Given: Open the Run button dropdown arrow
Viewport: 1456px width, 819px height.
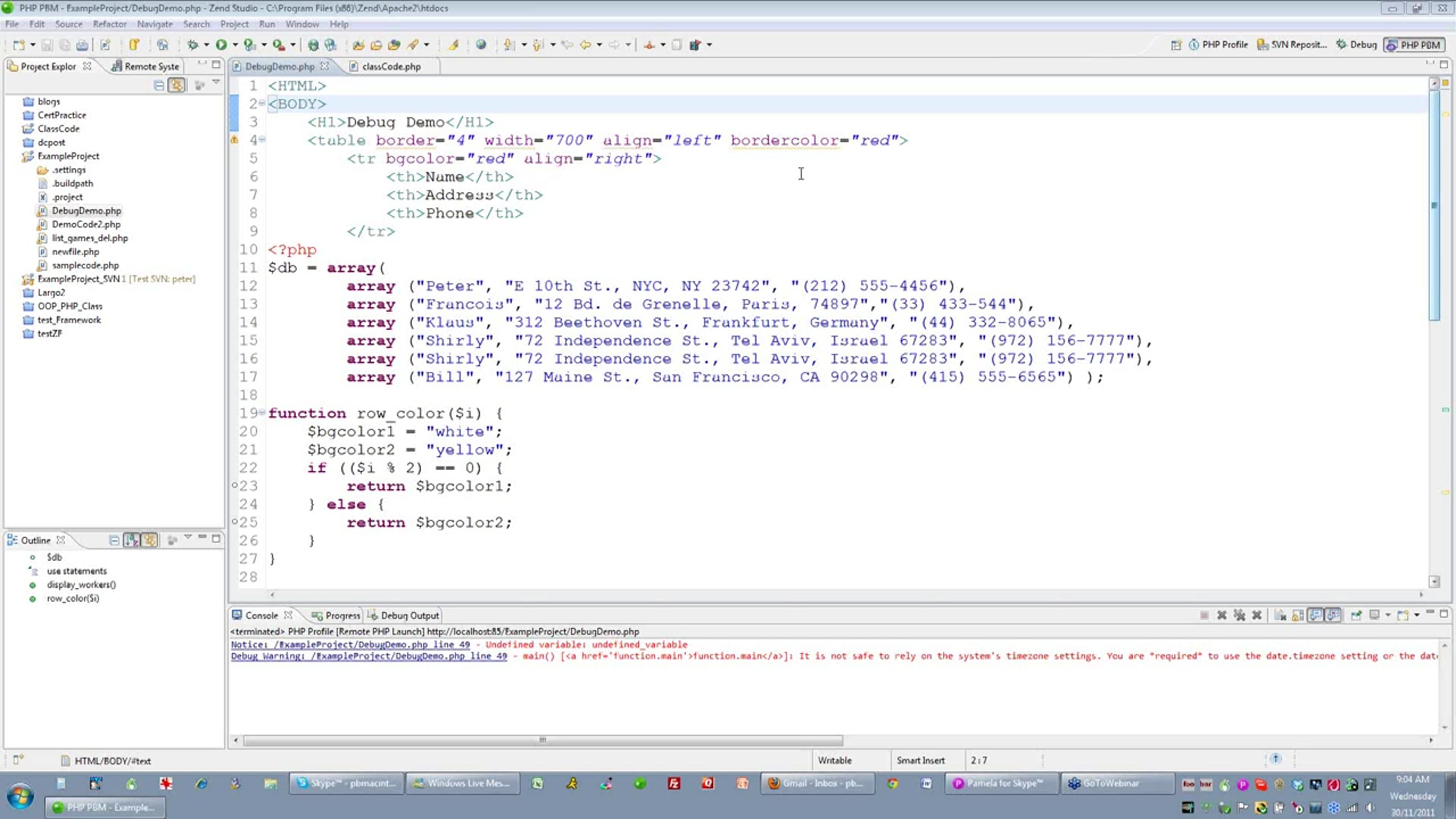Looking at the screenshot, I should [235, 45].
